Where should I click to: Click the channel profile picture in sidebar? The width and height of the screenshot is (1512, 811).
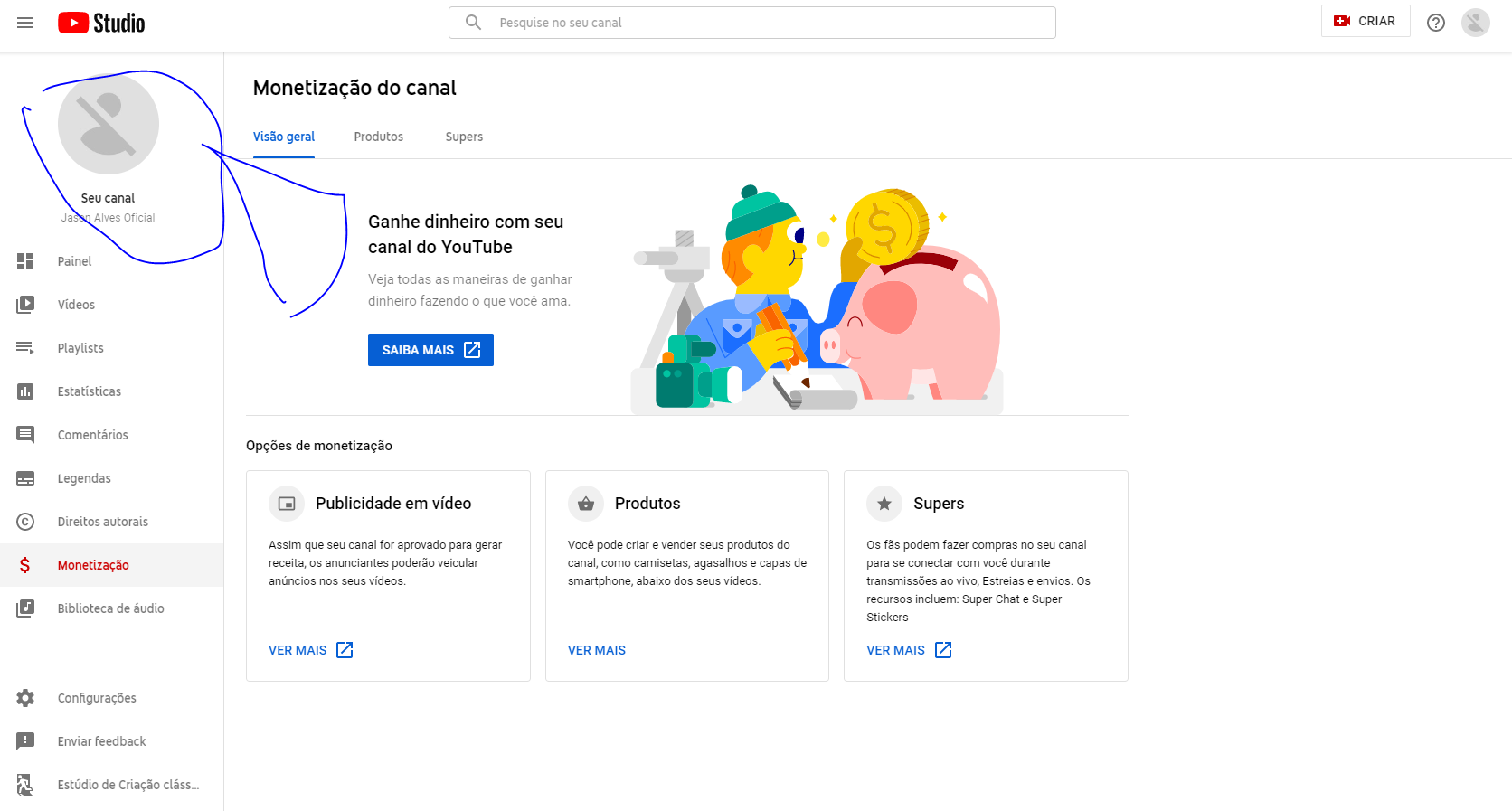click(x=109, y=124)
